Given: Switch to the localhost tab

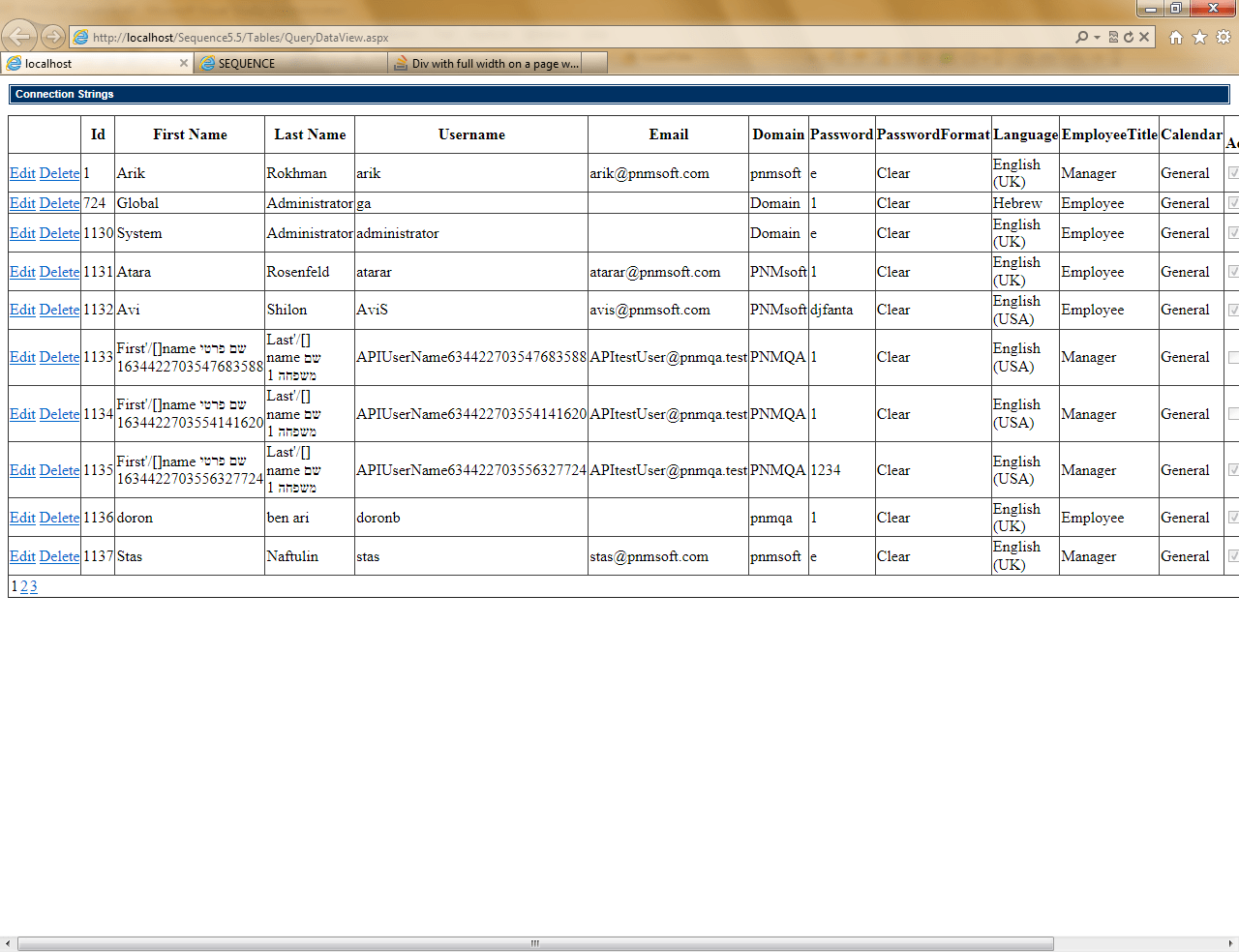Looking at the screenshot, I should click(97, 63).
